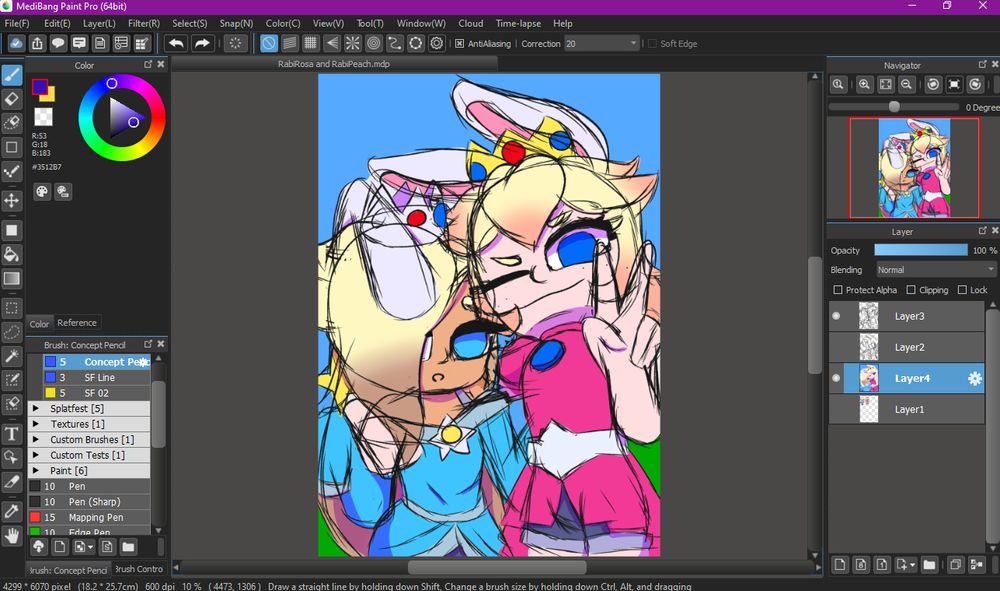1000x591 pixels.
Task: Enable the Soft Edge checkbox
Action: click(x=652, y=43)
